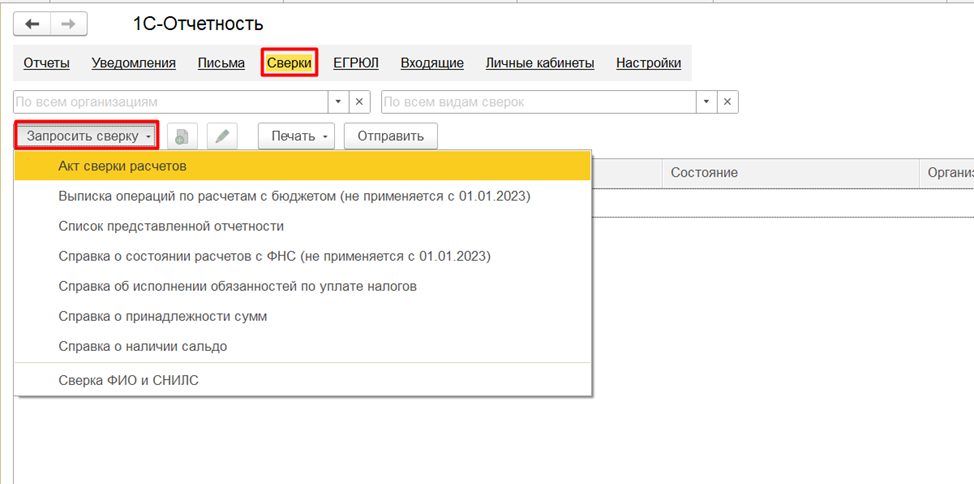The height and width of the screenshot is (484, 974).
Task: Select Акт сверки расчетов menu item
Action: click(303, 167)
